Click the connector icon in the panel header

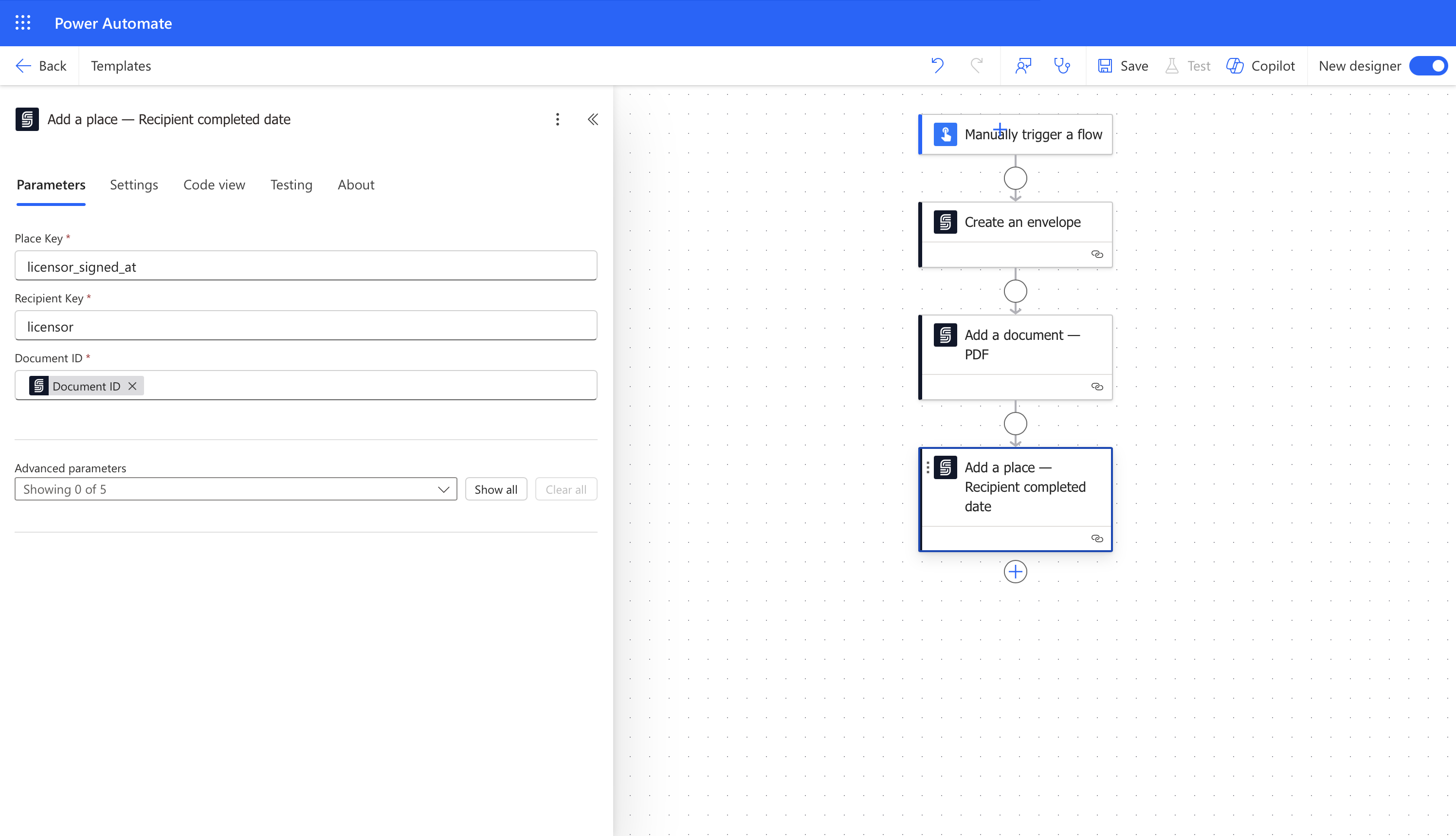point(27,119)
